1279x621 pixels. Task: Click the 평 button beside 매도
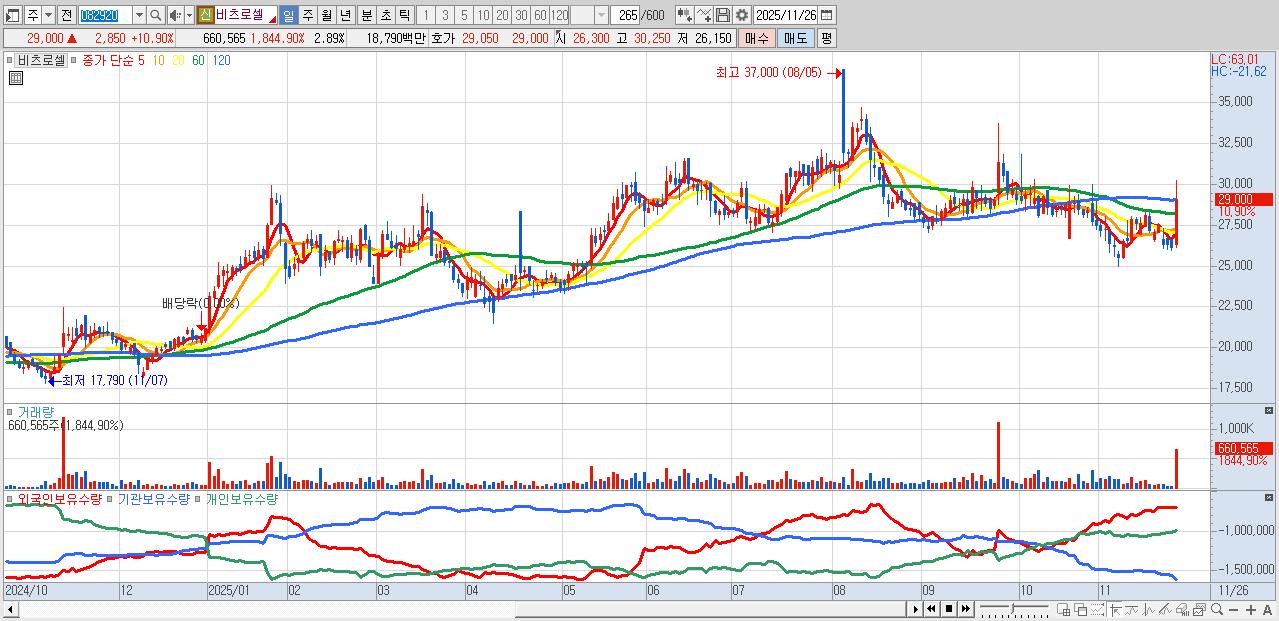click(826, 38)
